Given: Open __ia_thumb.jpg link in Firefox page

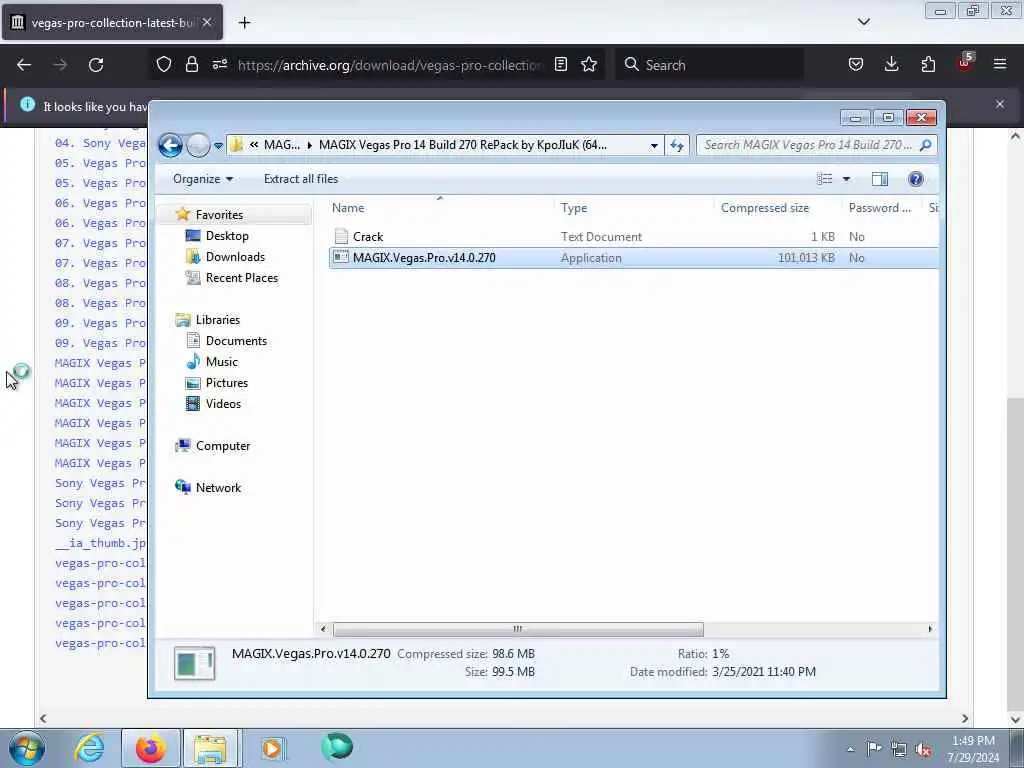Looking at the screenshot, I should (101, 543).
